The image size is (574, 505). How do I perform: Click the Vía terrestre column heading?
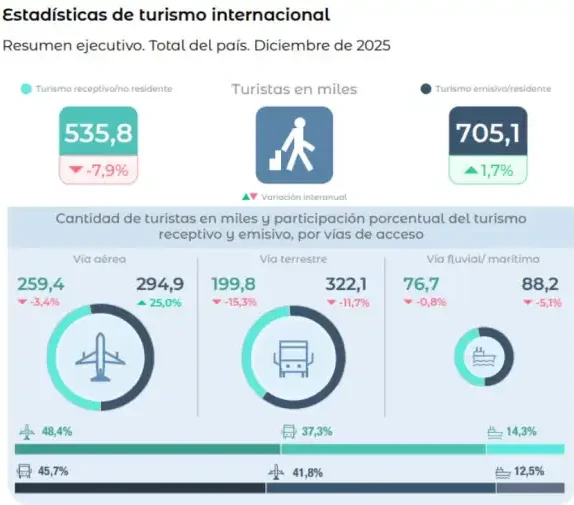293,259
